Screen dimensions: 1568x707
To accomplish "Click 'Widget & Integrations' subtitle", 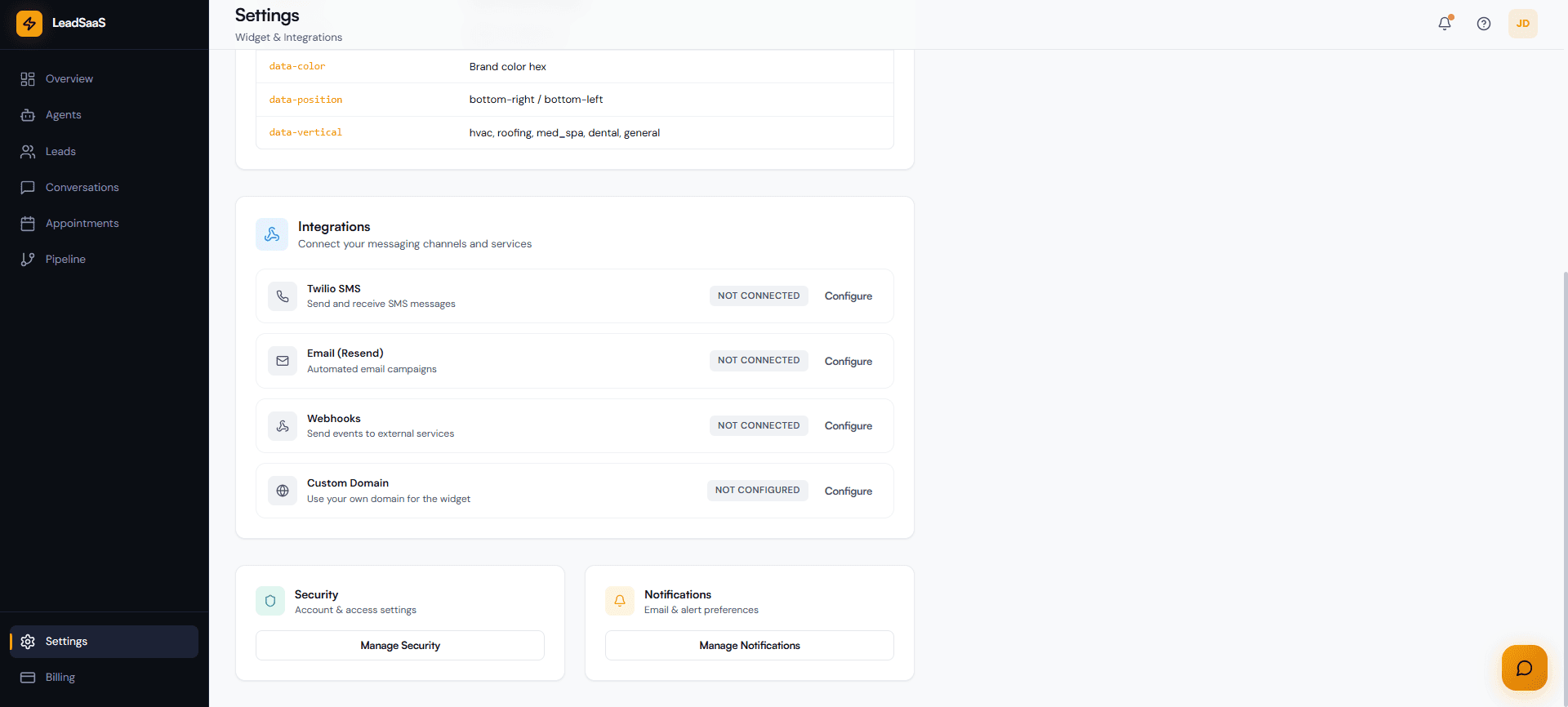I will (289, 38).
